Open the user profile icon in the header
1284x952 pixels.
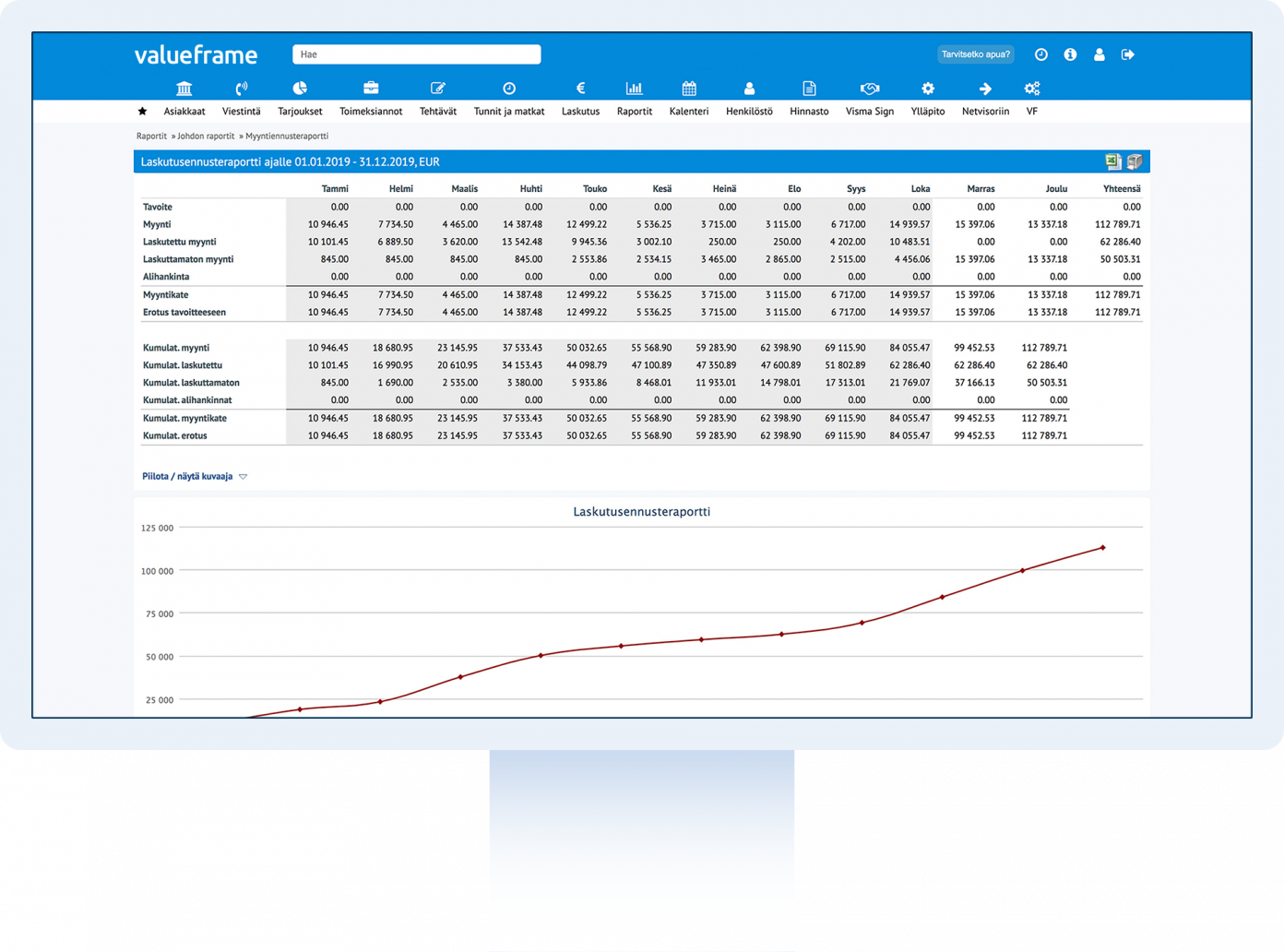pyautogui.click(x=1099, y=54)
